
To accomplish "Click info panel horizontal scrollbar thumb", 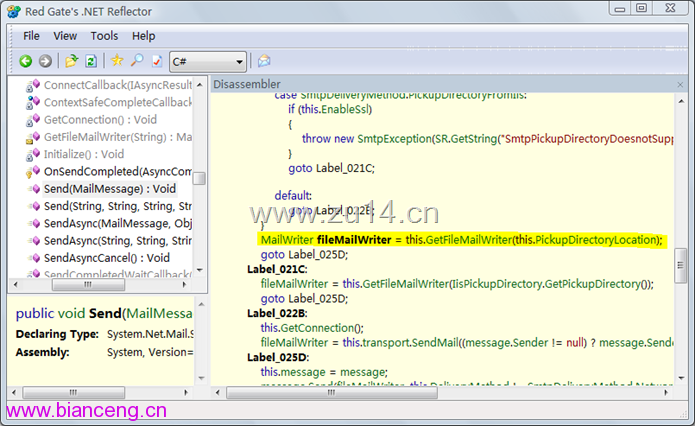I will 74,392.
